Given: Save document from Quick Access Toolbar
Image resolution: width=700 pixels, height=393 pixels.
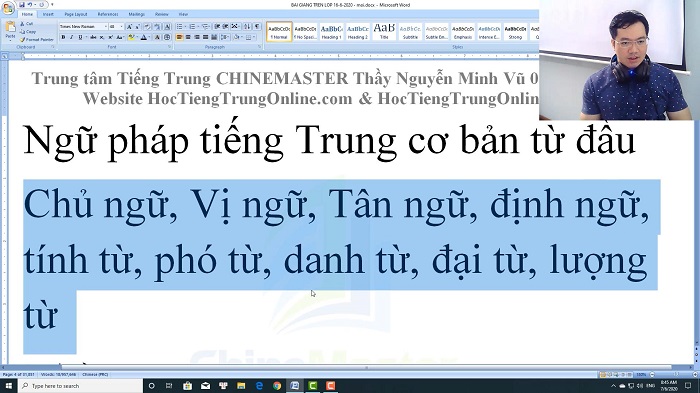Looking at the screenshot, I should pyautogui.click(x=21, y=5).
